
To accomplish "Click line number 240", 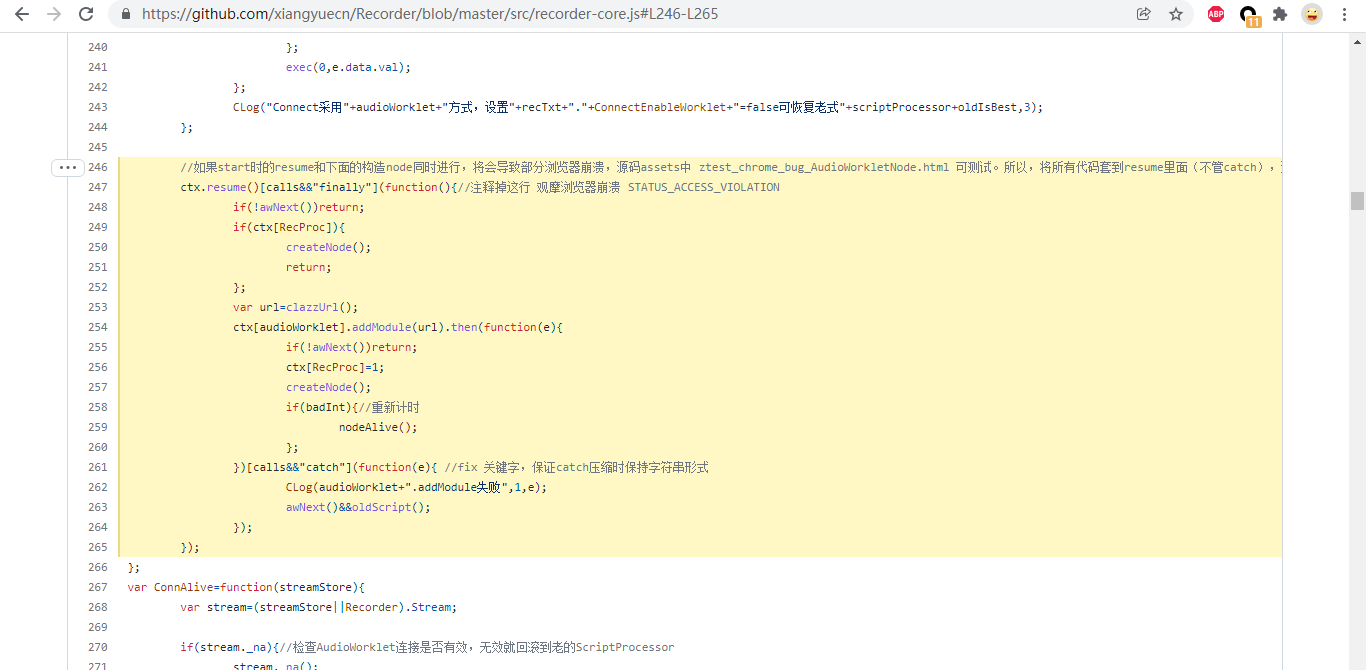I will [x=98, y=47].
